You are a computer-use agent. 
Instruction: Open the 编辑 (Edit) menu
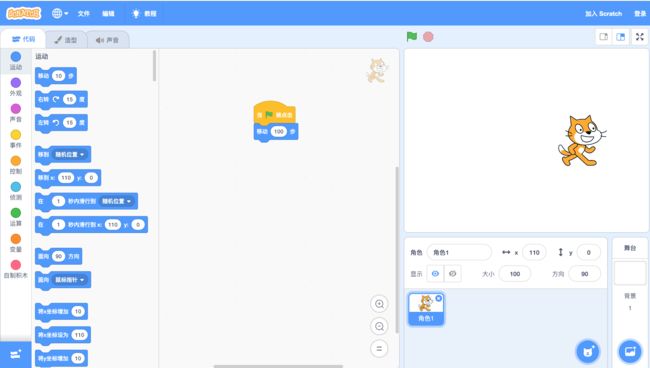click(x=108, y=13)
